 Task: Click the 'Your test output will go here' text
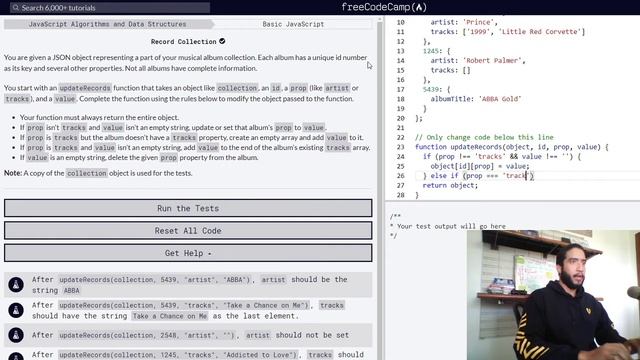tap(451, 226)
